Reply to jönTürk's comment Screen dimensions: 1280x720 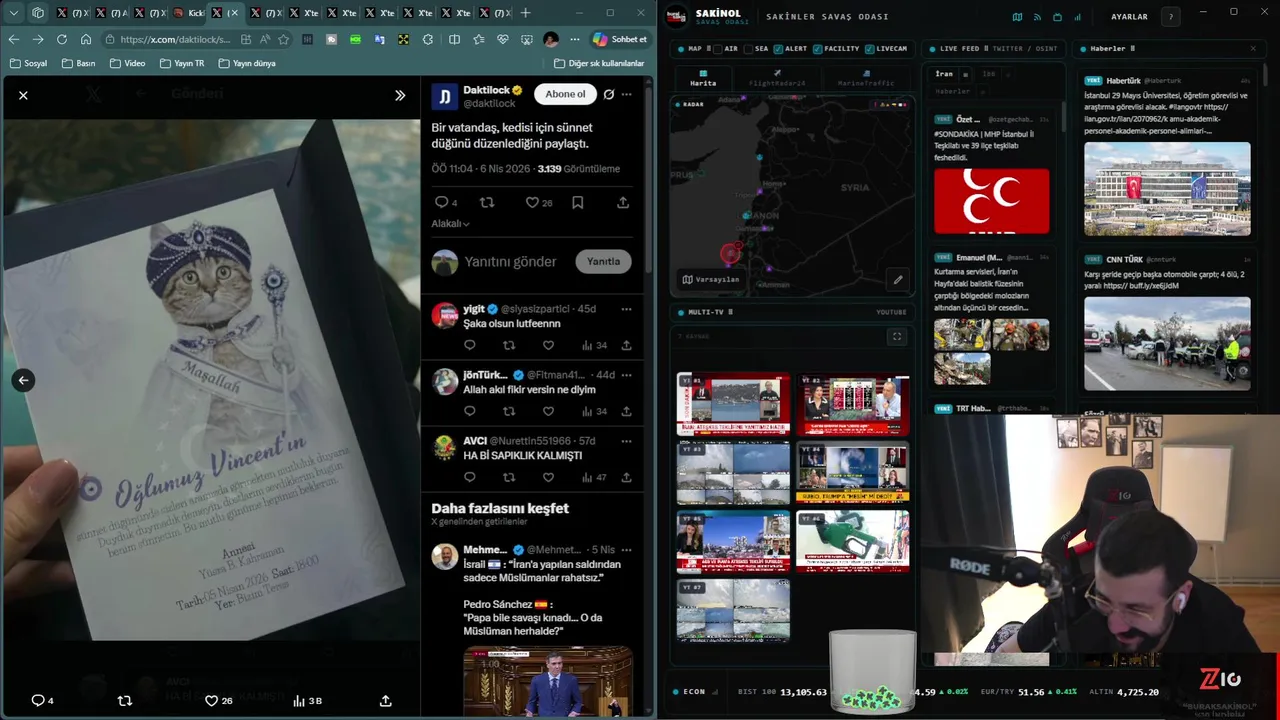tap(469, 411)
